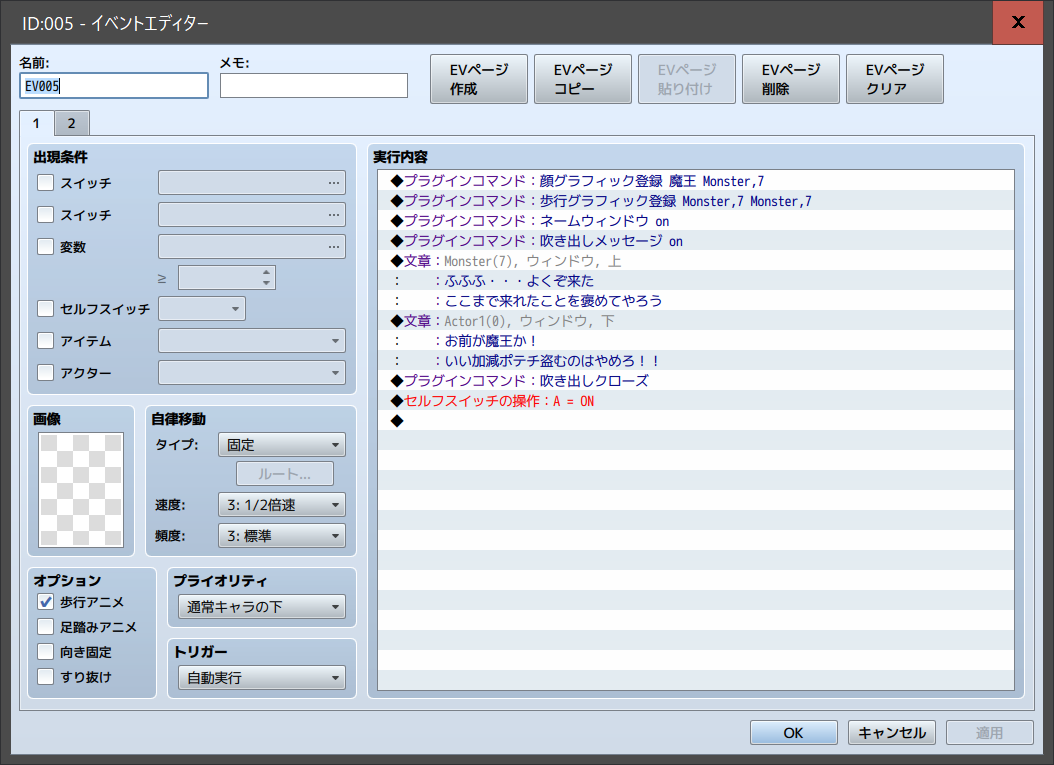The width and height of the screenshot is (1054, 765).
Task: Switch to event page tab 1
Action: click(36, 124)
